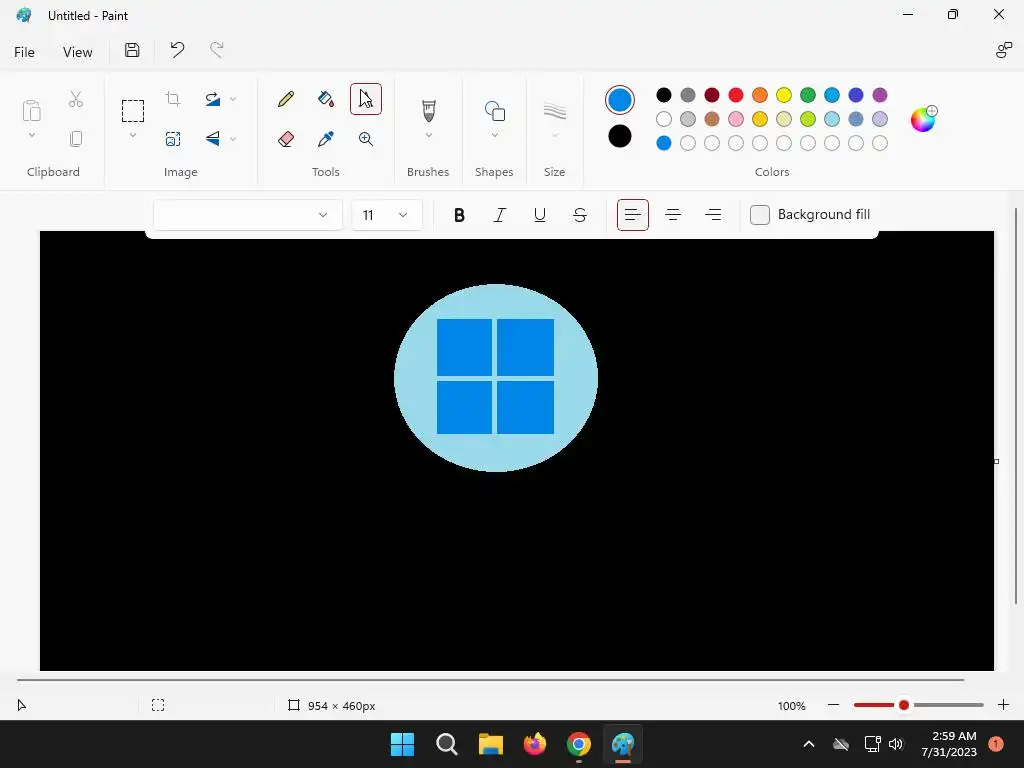Viewport: 1024px width, 768px height.
Task: Click the Resize and skew icon
Action: (x=173, y=139)
